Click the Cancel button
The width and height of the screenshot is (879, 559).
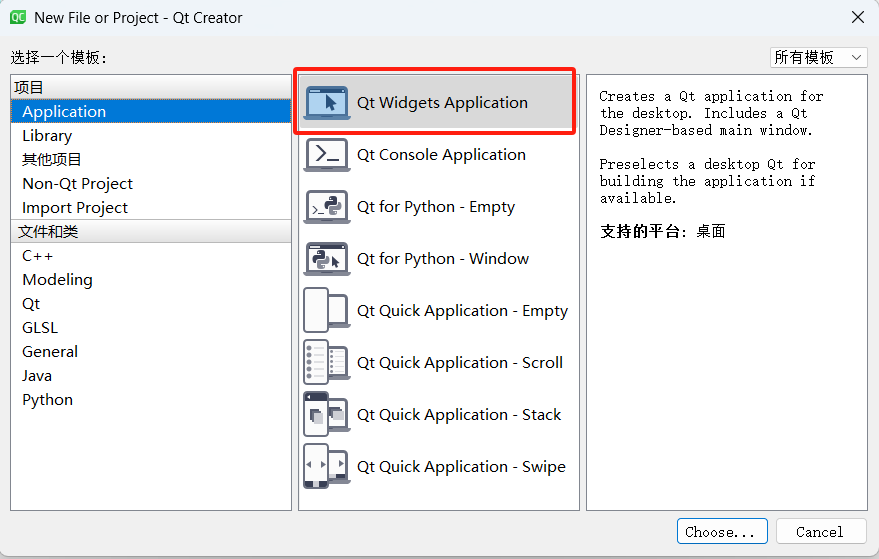pos(821,532)
